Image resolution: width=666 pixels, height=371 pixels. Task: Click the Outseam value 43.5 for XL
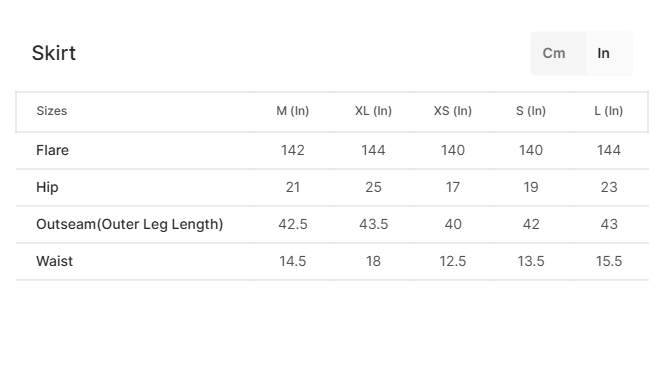coord(373,224)
